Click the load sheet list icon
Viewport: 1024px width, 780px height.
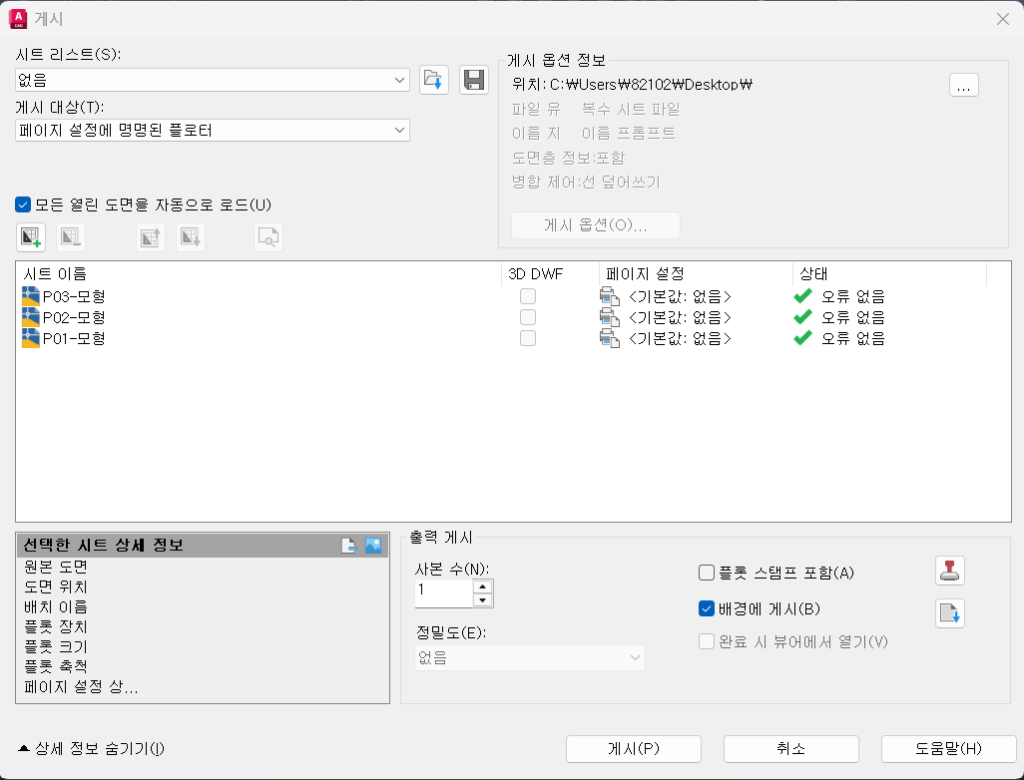pyautogui.click(x=433, y=80)
